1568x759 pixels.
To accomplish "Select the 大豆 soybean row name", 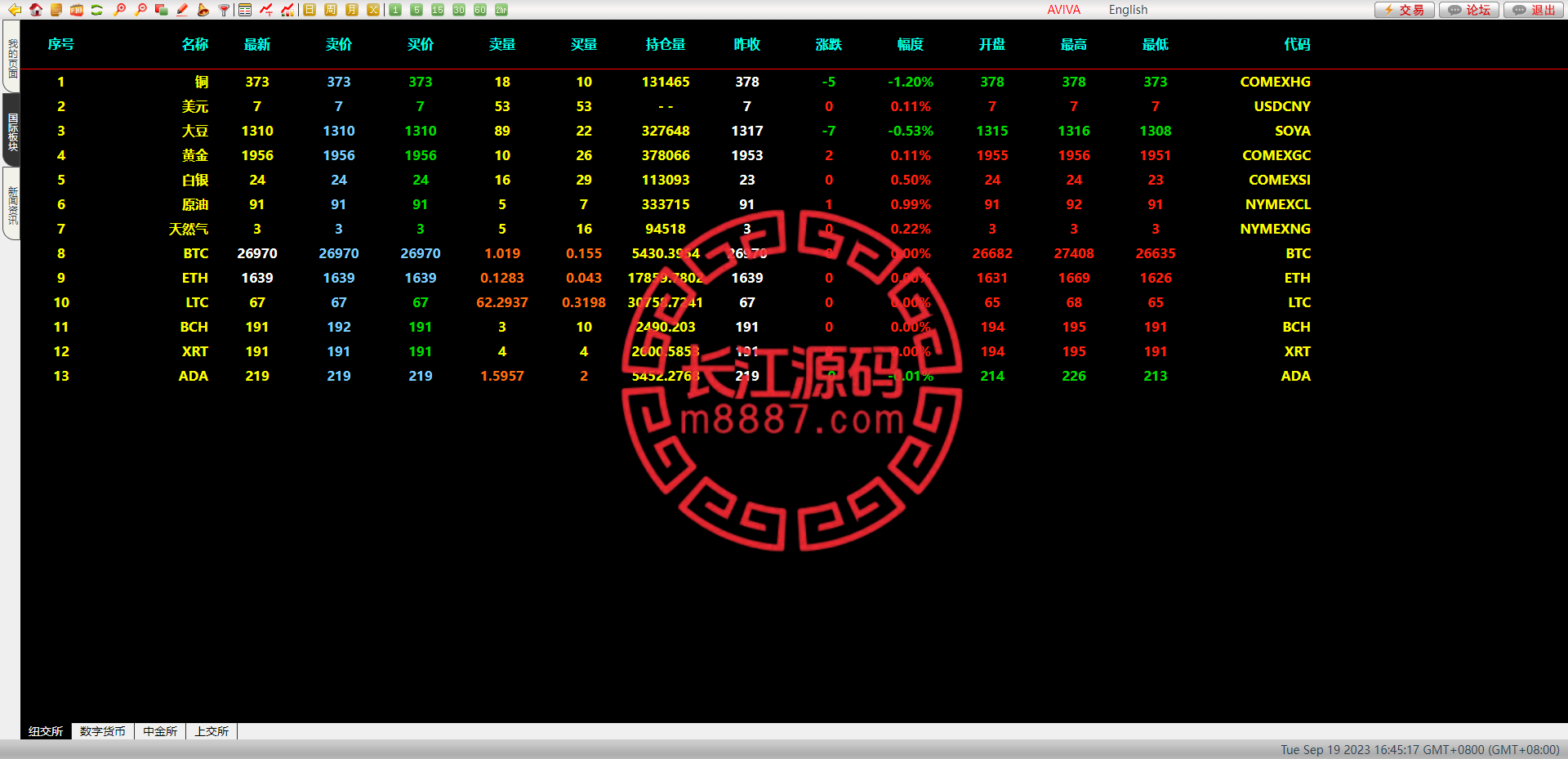I will [195, 131].
